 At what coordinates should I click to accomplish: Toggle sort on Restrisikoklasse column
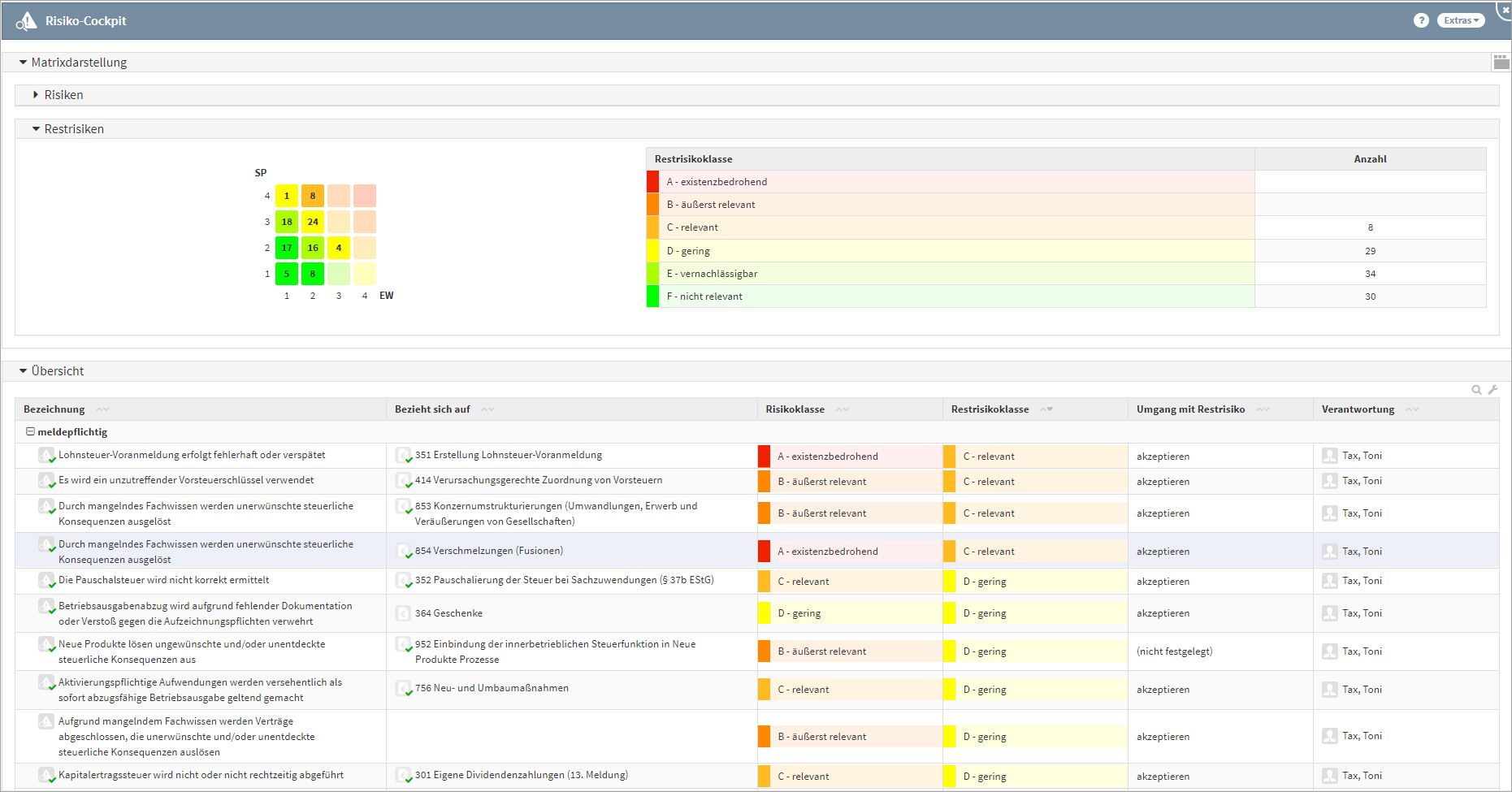click(x=1046, y=409)
